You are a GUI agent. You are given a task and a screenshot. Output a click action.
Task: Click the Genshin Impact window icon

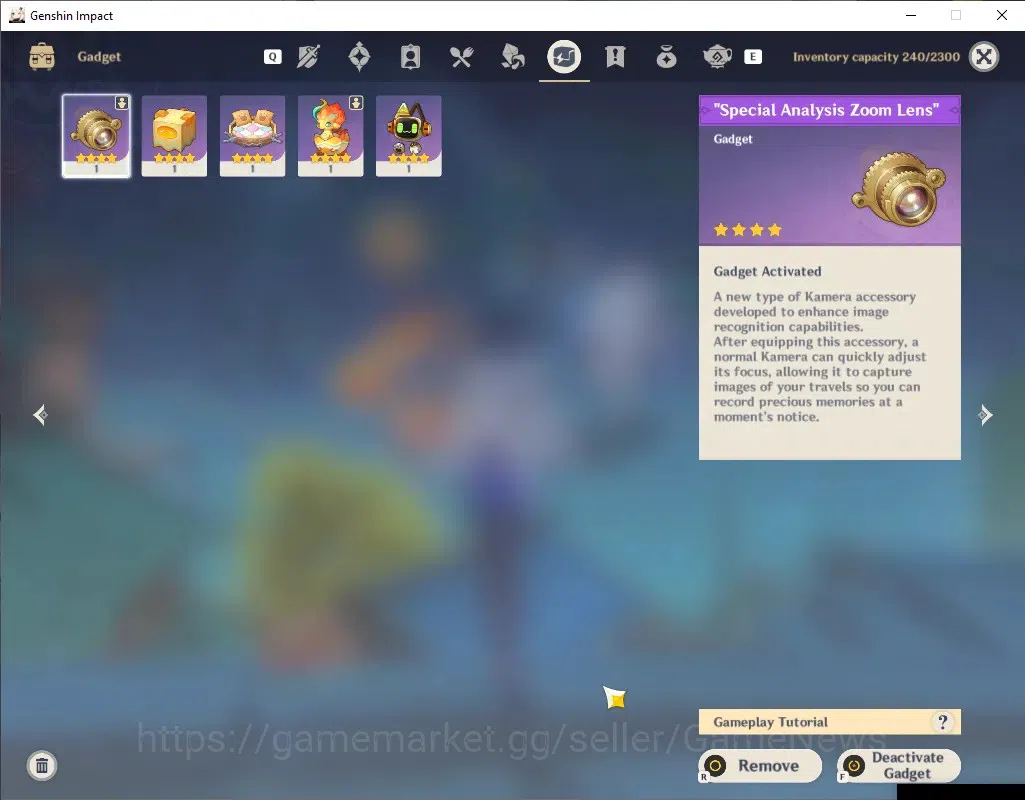[17, 15]
